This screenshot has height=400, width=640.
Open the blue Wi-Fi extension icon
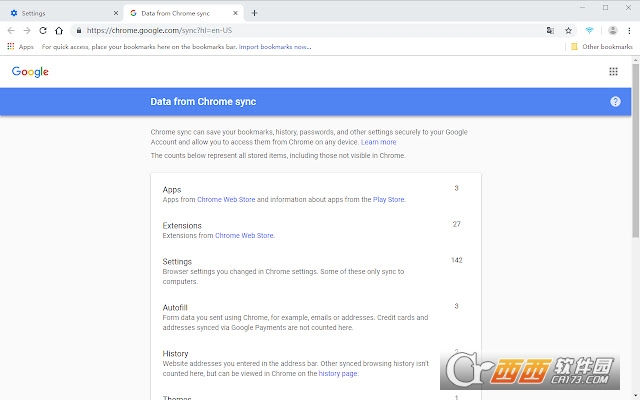pos(589,31)
